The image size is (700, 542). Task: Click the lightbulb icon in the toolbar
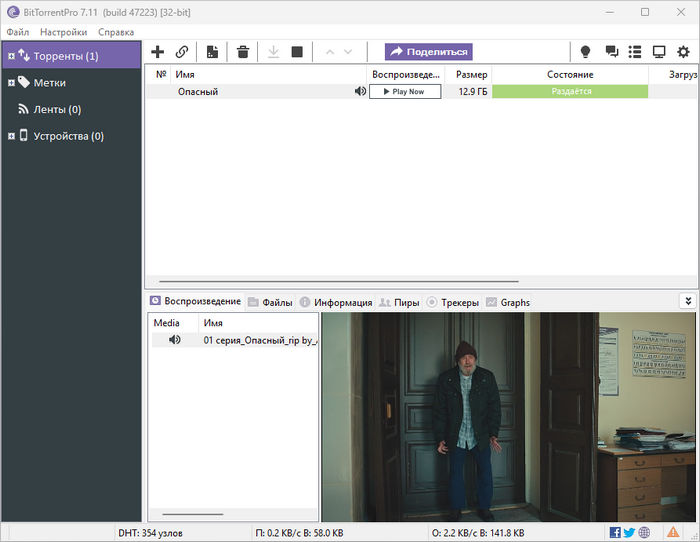pyautogui.click(x=586, y=52)
